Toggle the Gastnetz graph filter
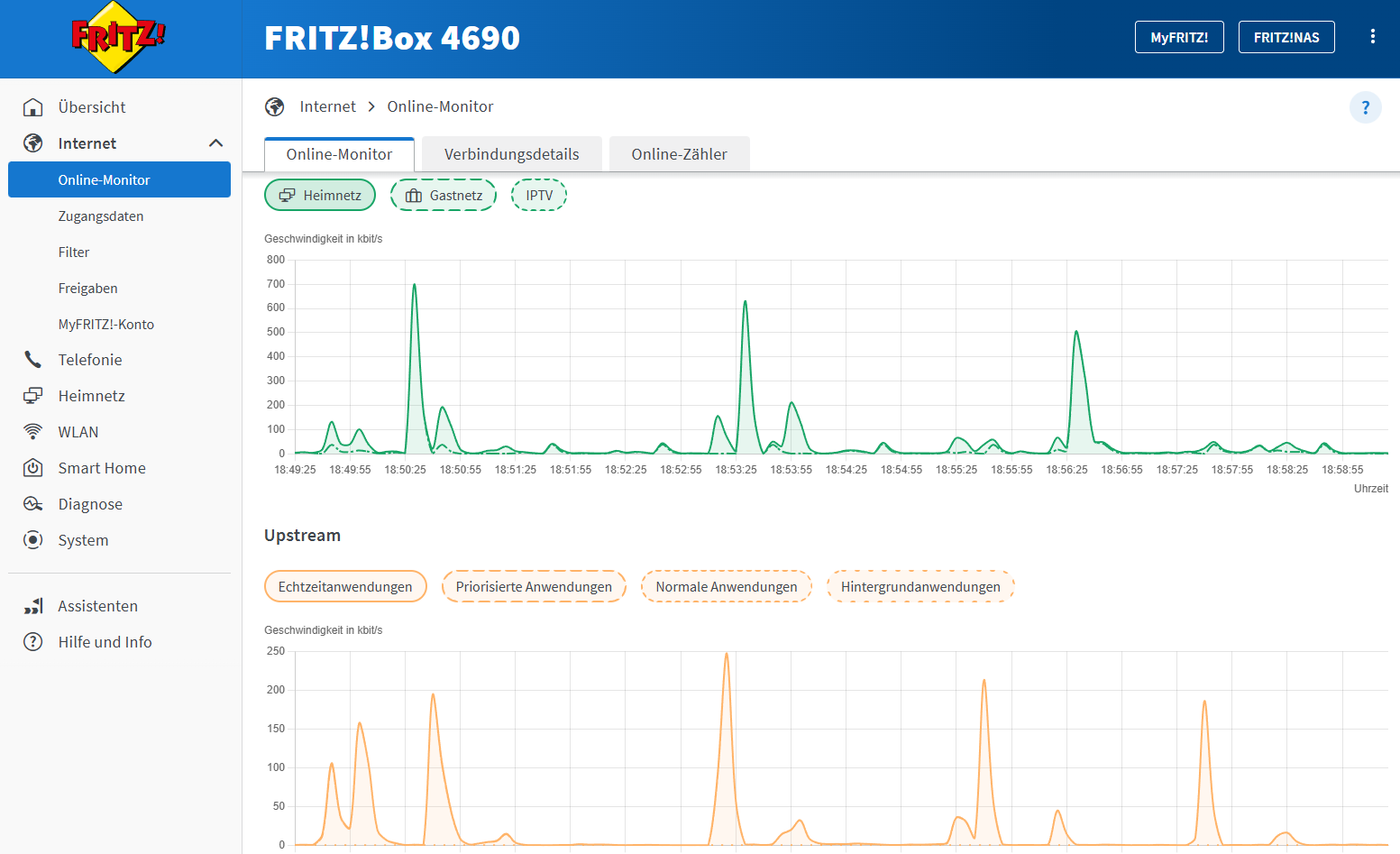 444,196
